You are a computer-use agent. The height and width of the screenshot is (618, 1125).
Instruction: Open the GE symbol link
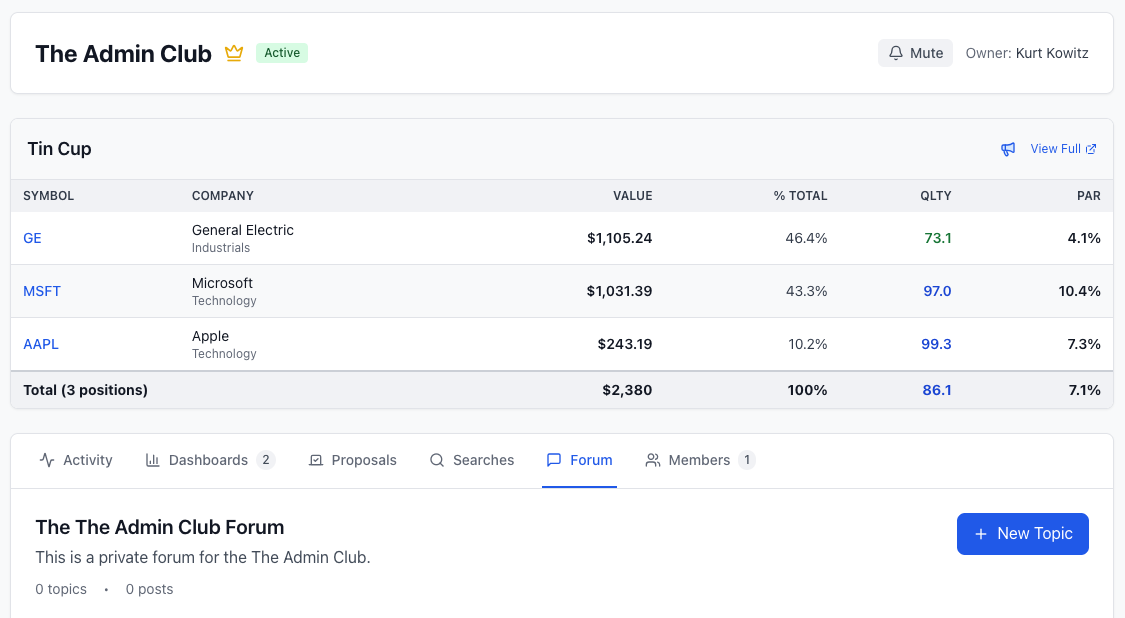click(32, 238)
